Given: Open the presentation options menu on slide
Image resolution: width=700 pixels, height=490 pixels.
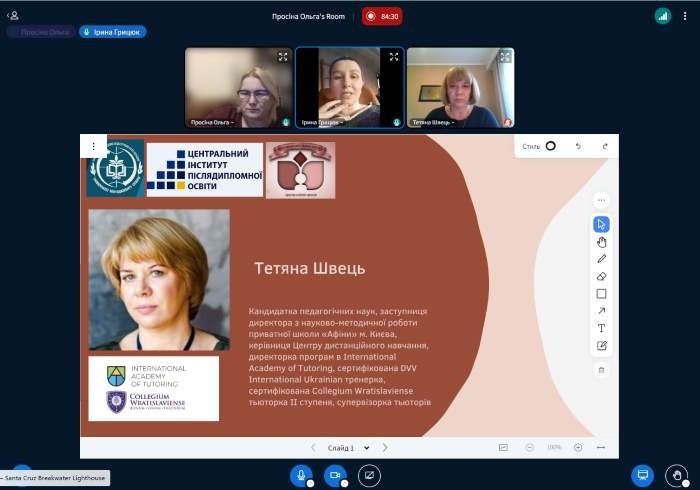Looking at the screenshot, I should pyautogui.click(x=93, y=146).
